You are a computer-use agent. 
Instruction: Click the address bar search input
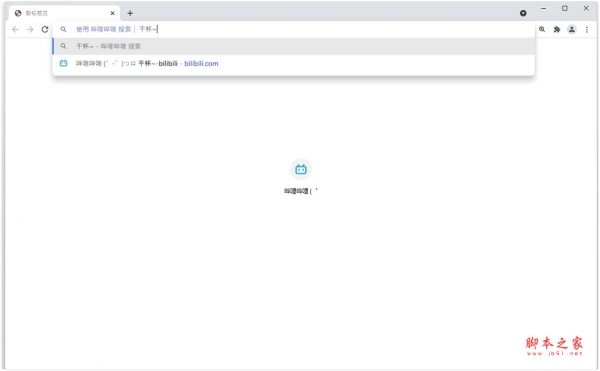(x=293, y=29)
